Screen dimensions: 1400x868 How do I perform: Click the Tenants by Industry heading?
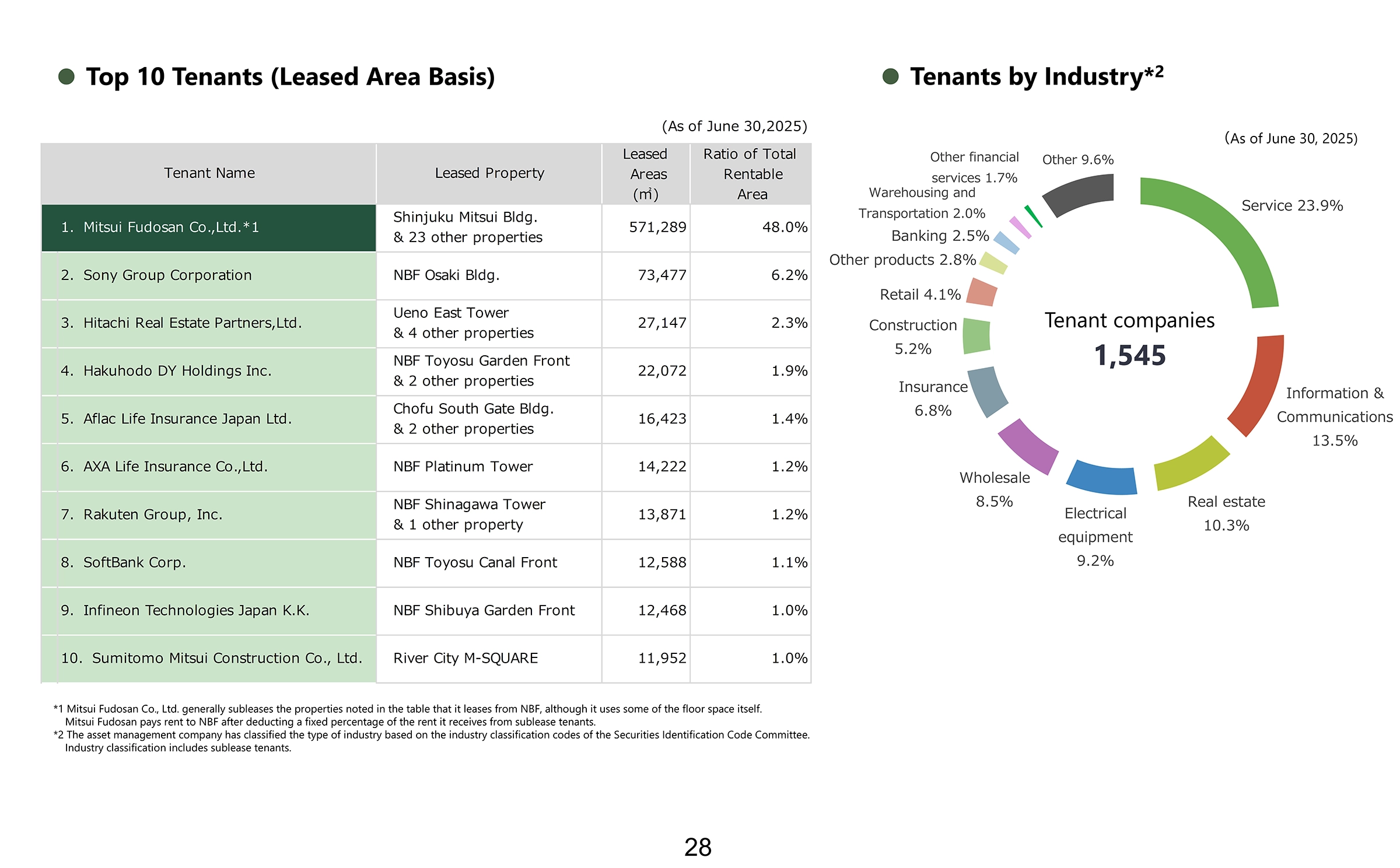pyautogui.click(x=1035, y=77)
